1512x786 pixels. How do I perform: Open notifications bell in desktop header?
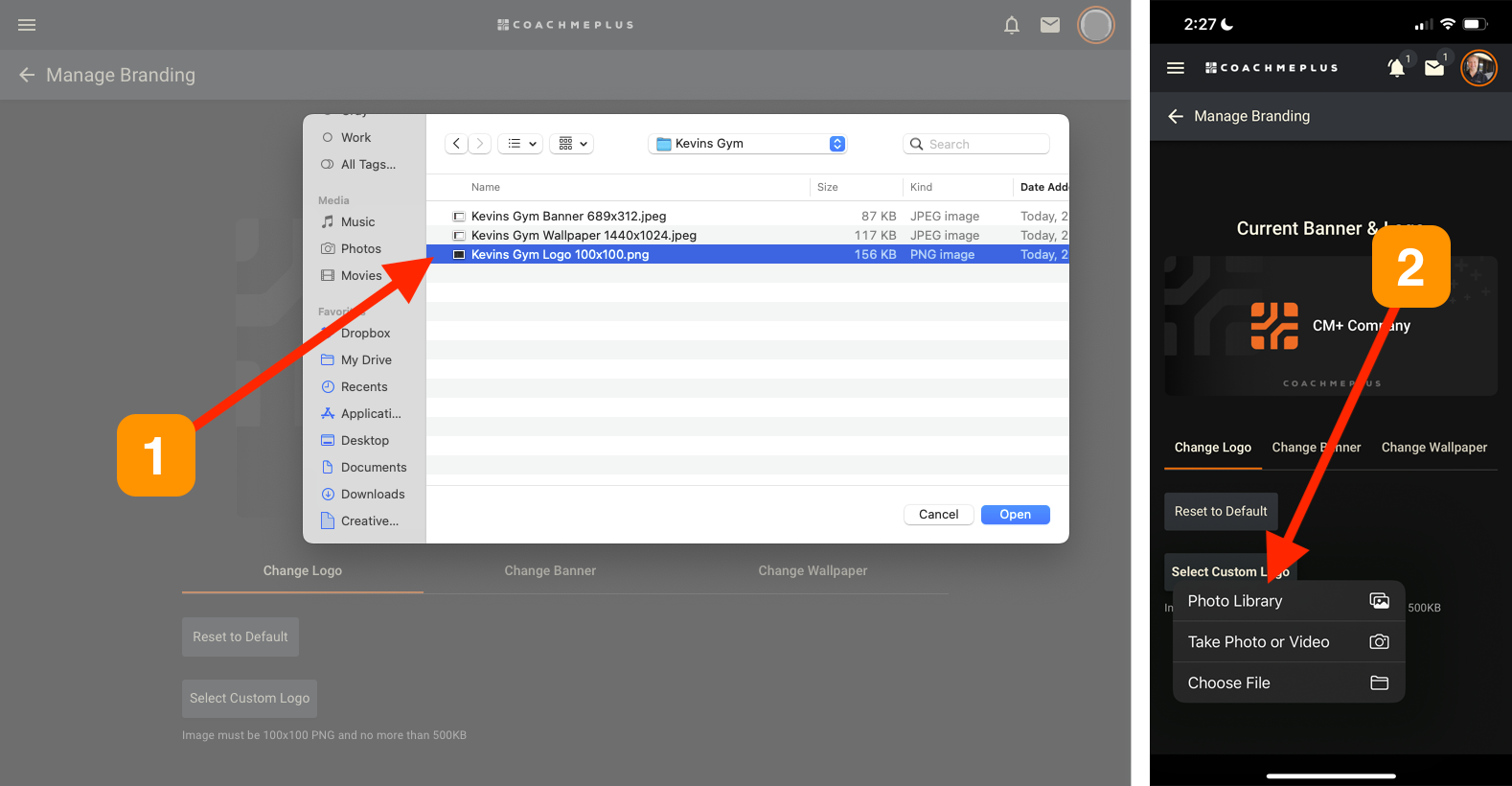[x=1012, y=25]
